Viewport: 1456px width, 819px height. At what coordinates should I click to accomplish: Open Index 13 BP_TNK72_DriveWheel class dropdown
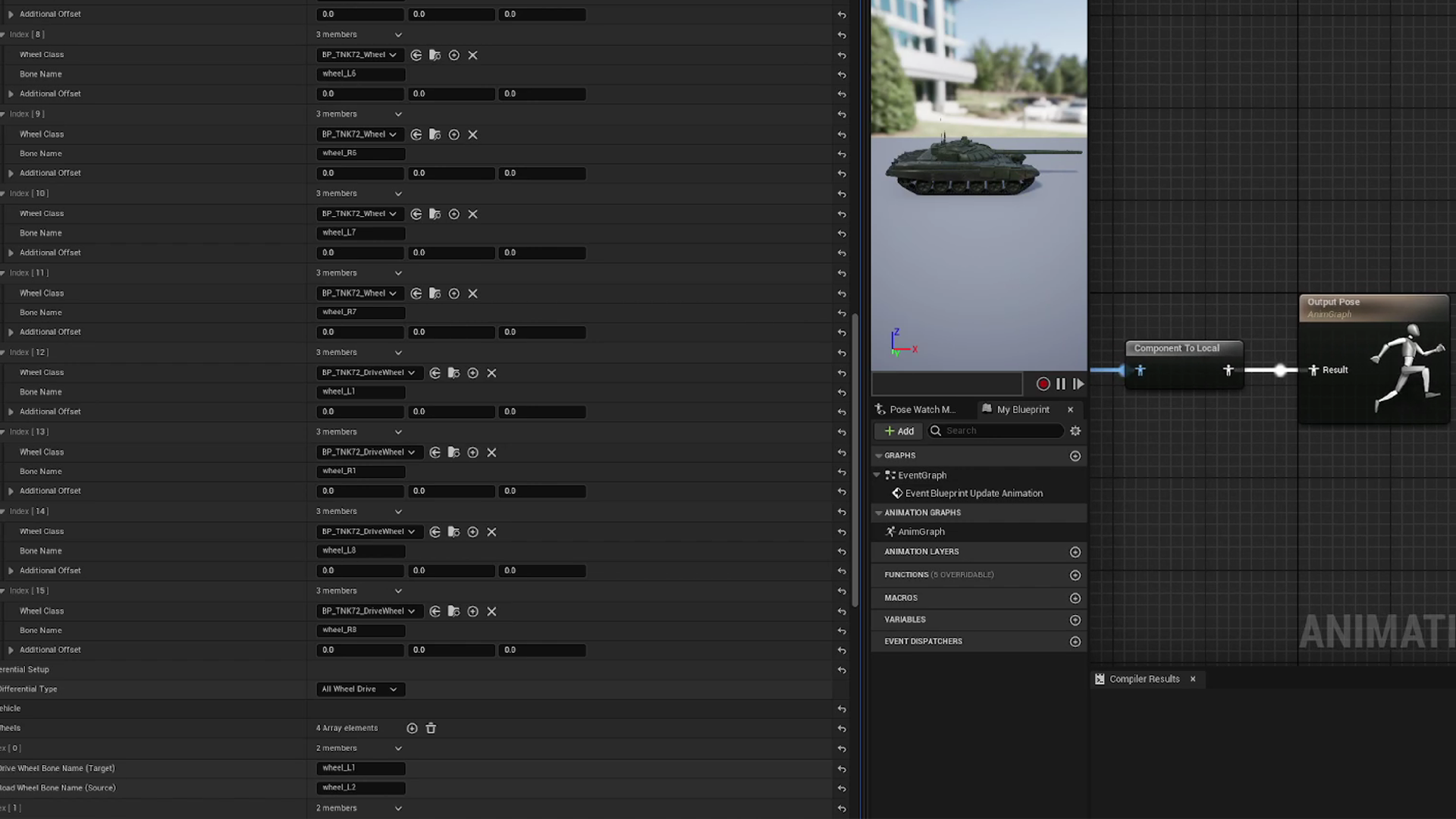pyautogui.click(x=369, y=453)
